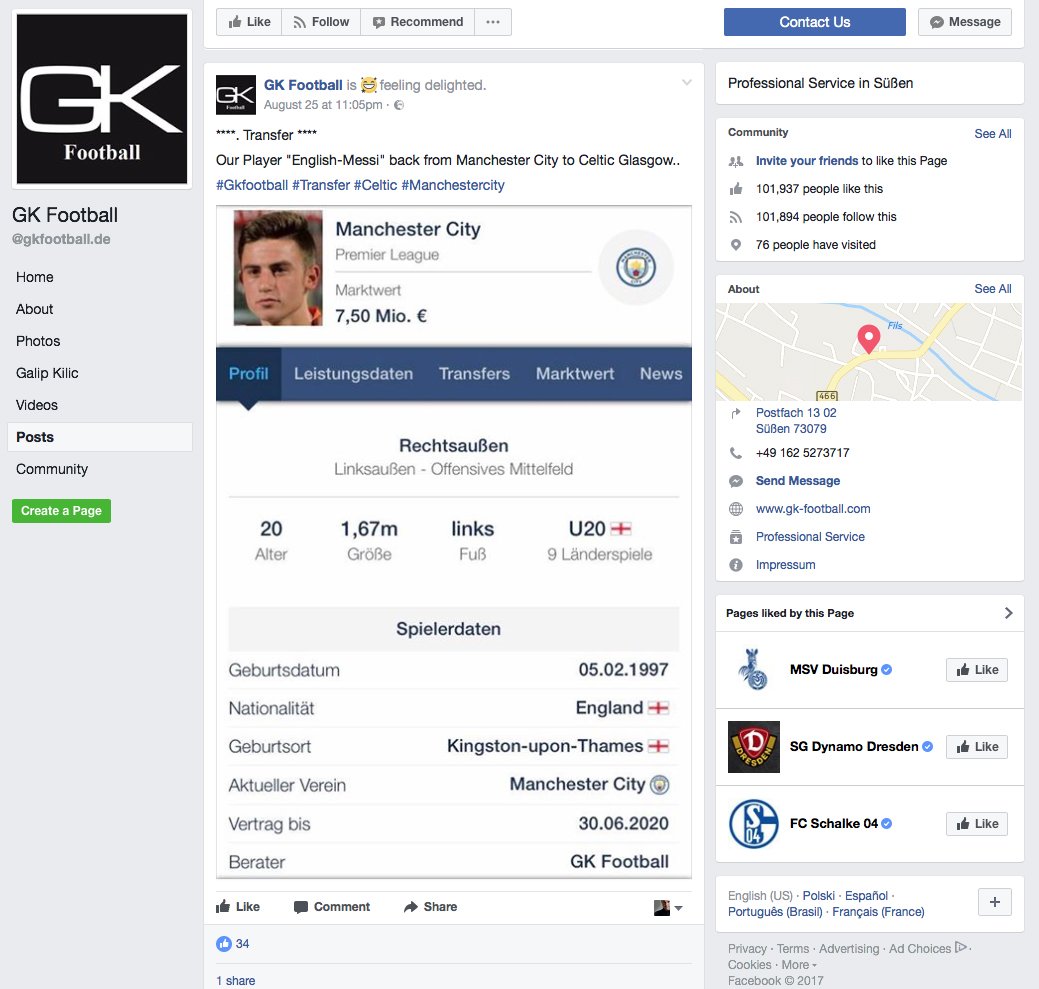The image size is (1039, 989).
Task: Click Comment on the post
Action: point(332,906)
